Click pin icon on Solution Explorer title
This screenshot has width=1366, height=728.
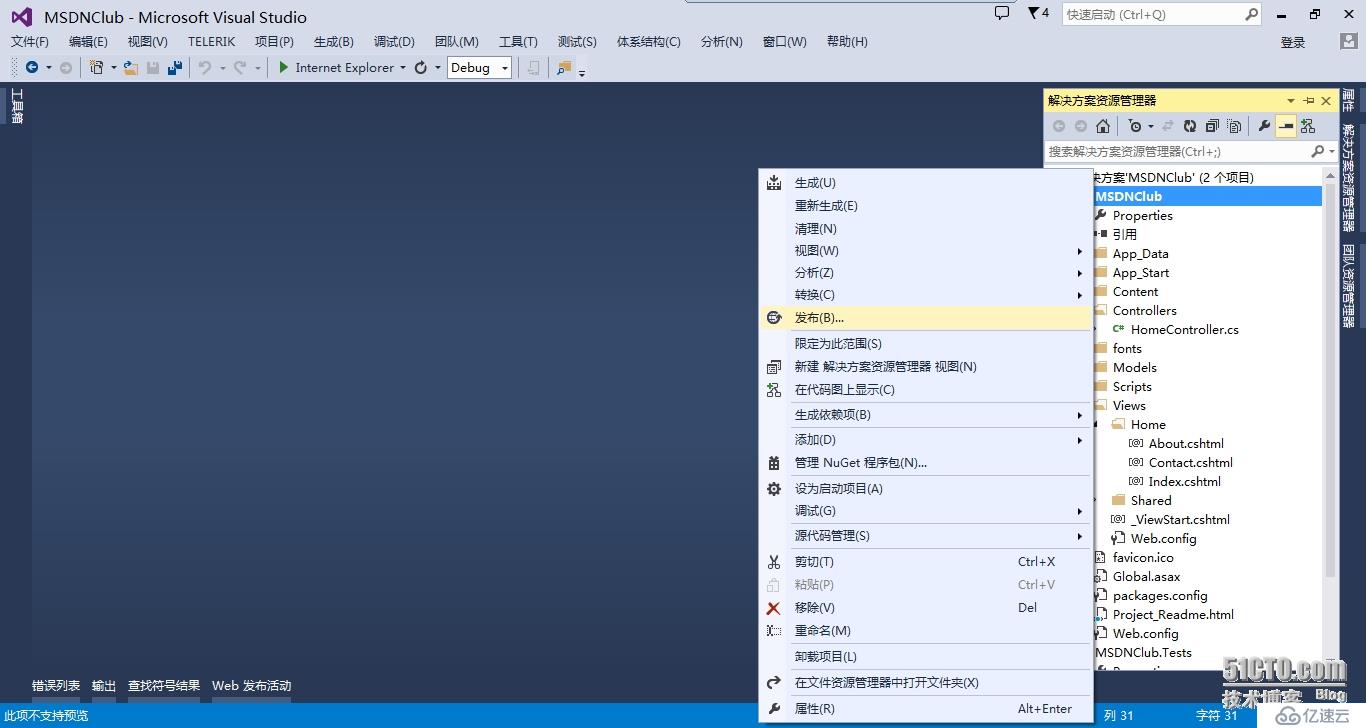click(1309, 100)
